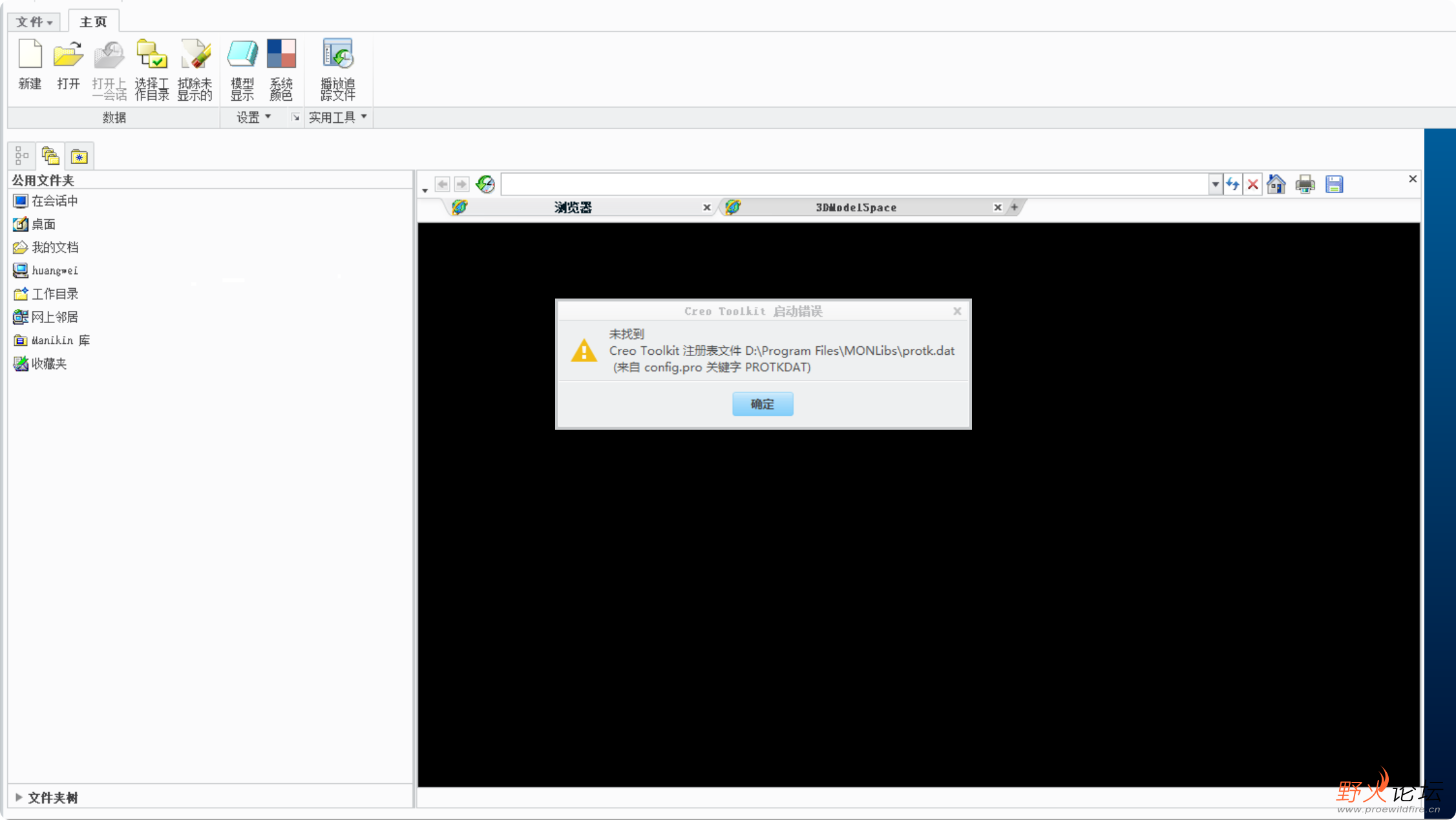Stop loading with red X icon
The width and height of the screenshot is (1456, 820).
pyautogui.click(x=1253, y=185)
